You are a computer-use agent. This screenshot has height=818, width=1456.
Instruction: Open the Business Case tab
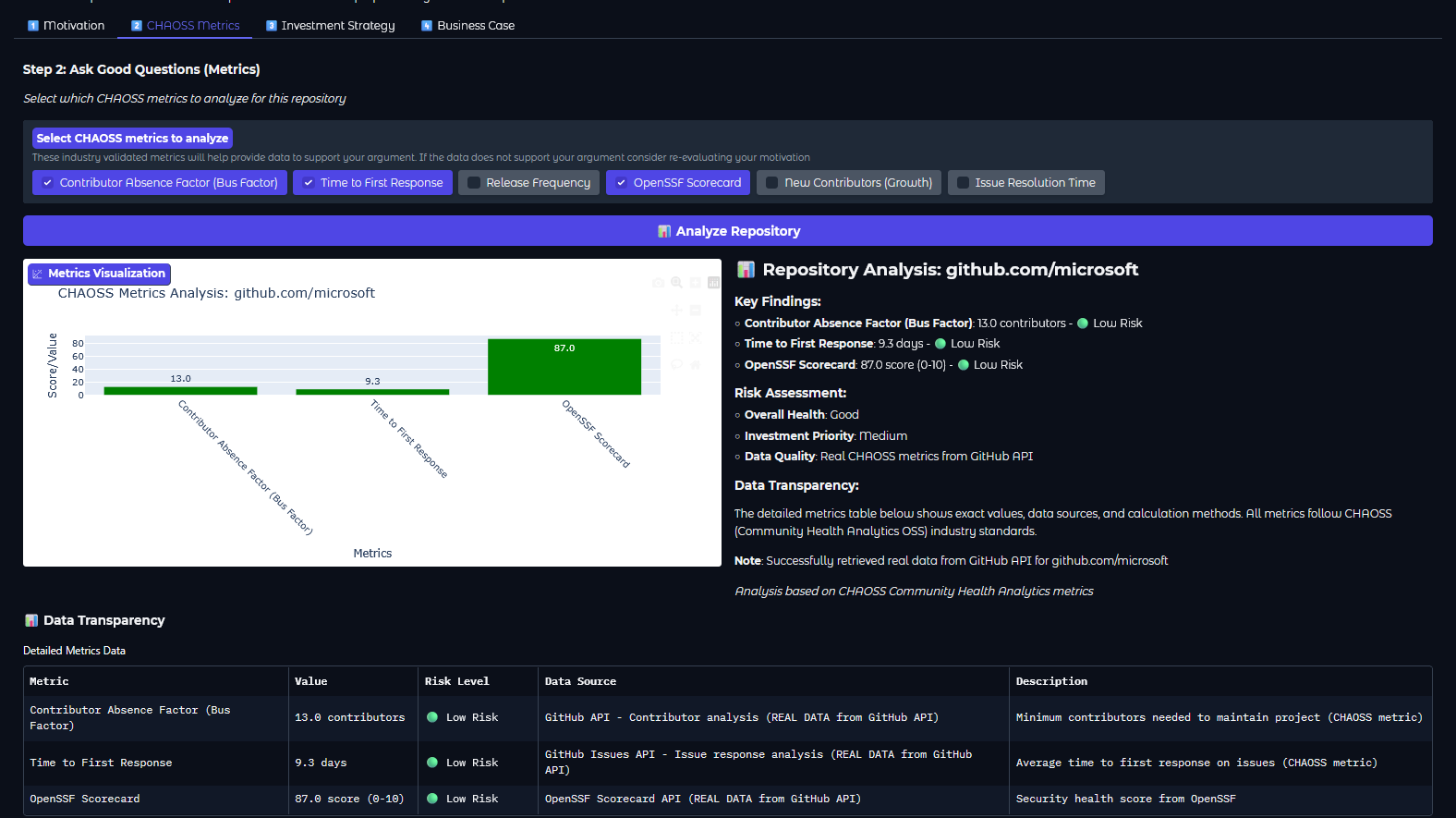tap(467, 26)
